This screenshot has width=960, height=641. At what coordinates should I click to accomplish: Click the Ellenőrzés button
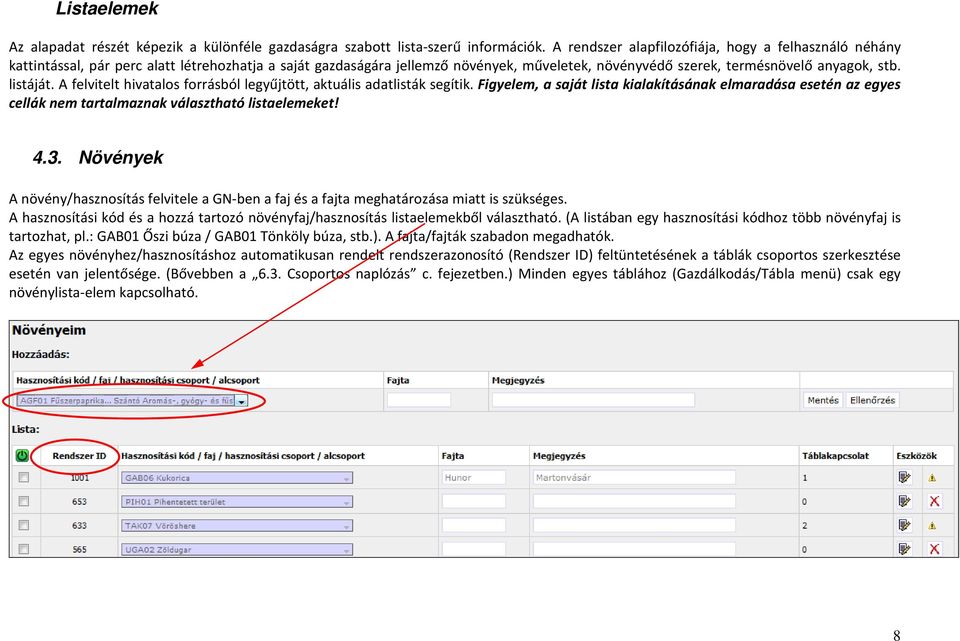pyautogui.click(x=872, y=400)
